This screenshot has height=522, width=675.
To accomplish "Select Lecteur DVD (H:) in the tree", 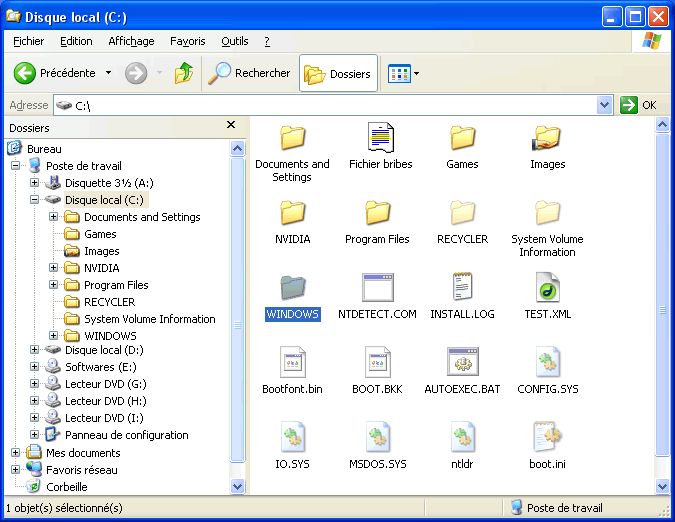I will [105, 401].
